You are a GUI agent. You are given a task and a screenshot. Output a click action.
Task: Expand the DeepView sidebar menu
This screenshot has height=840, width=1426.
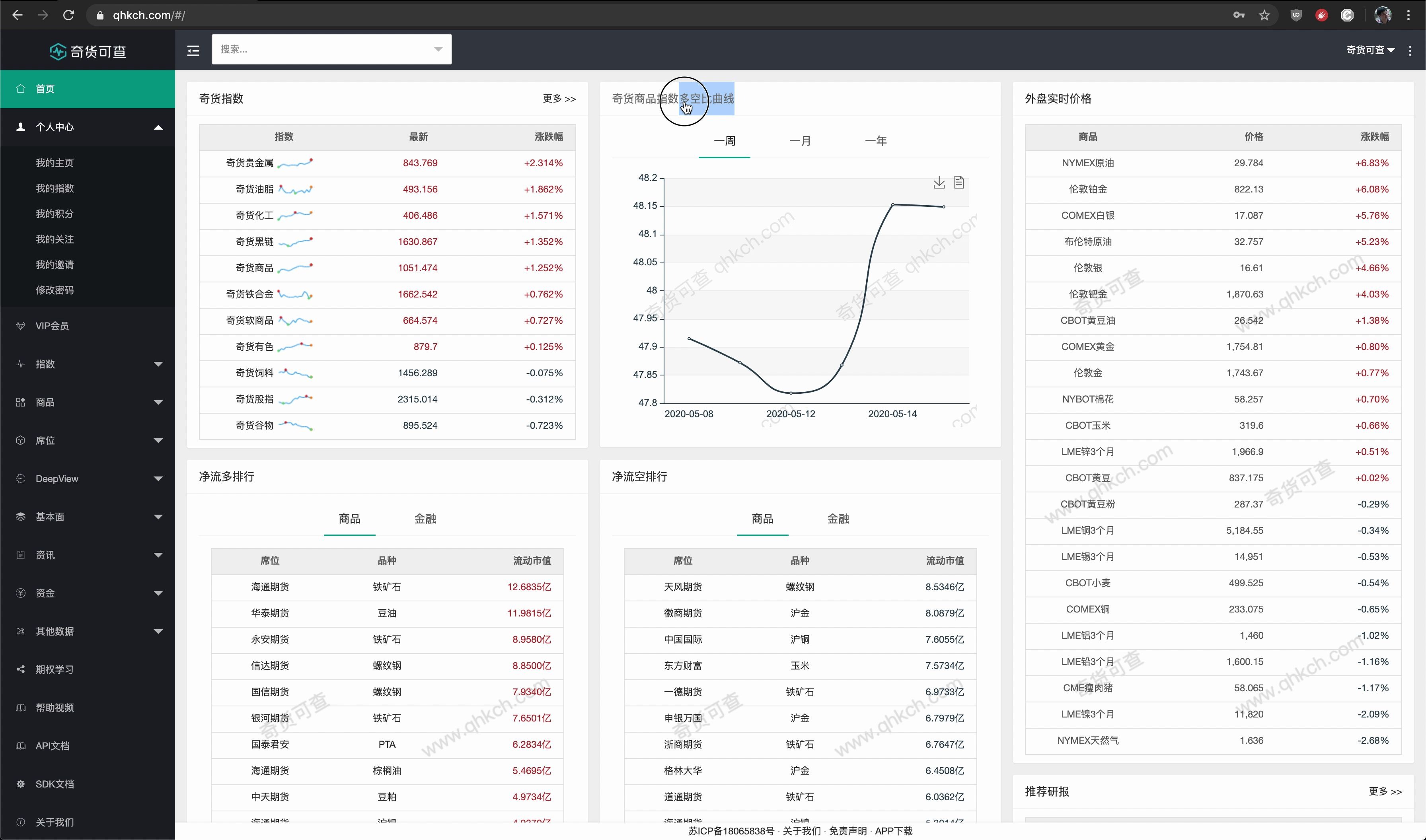coord(158,479)
